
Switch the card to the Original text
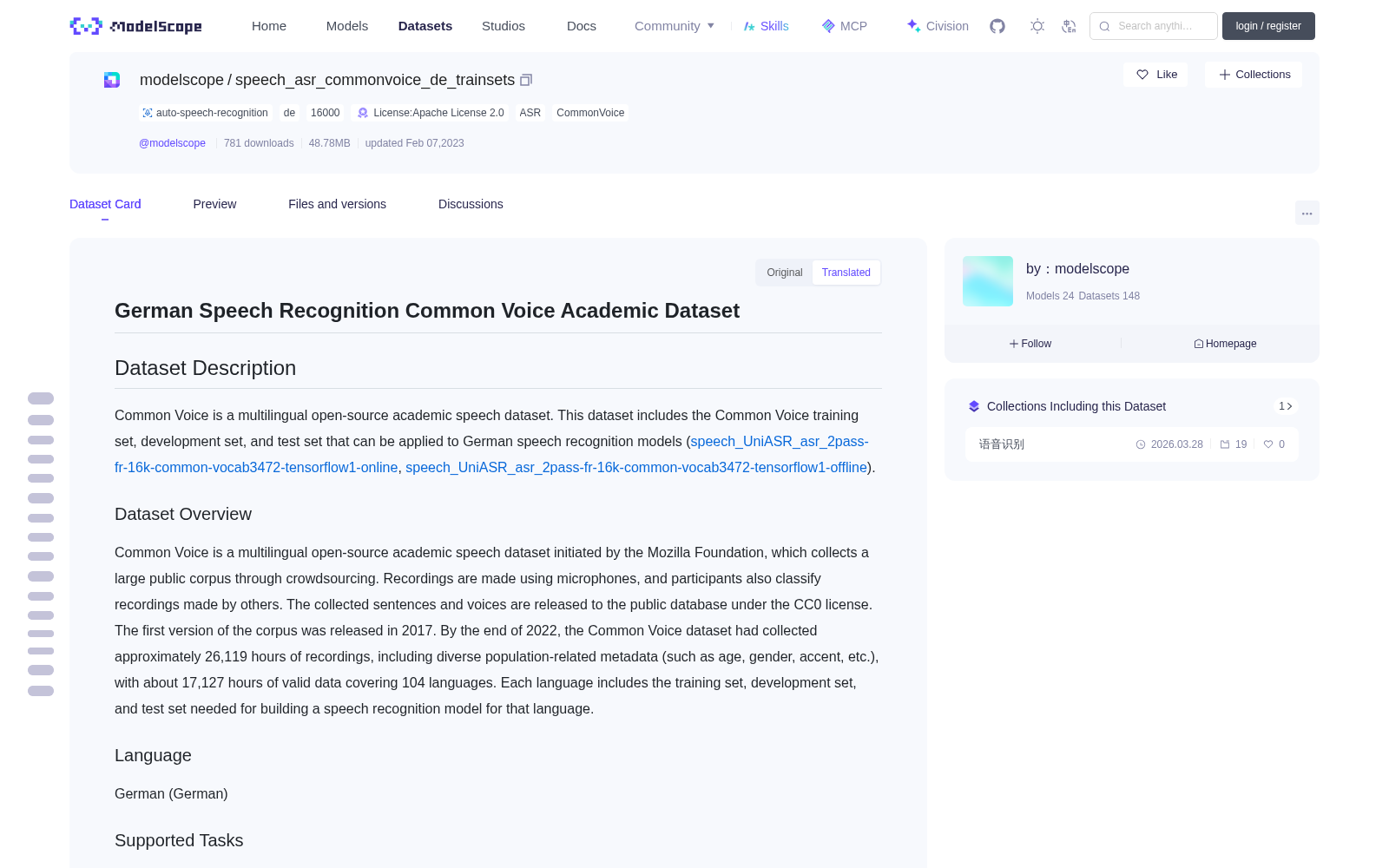(x=785, y=273)
